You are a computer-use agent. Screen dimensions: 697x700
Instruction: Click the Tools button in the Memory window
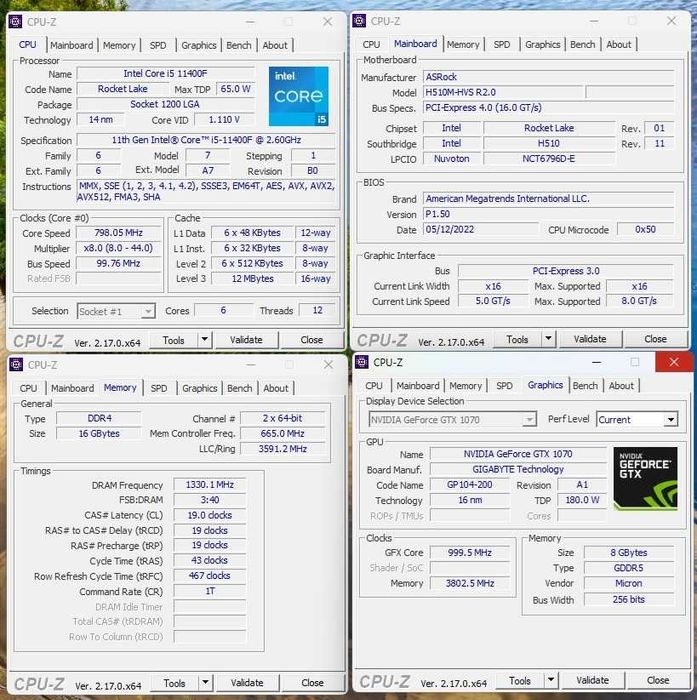click(174, 683)
